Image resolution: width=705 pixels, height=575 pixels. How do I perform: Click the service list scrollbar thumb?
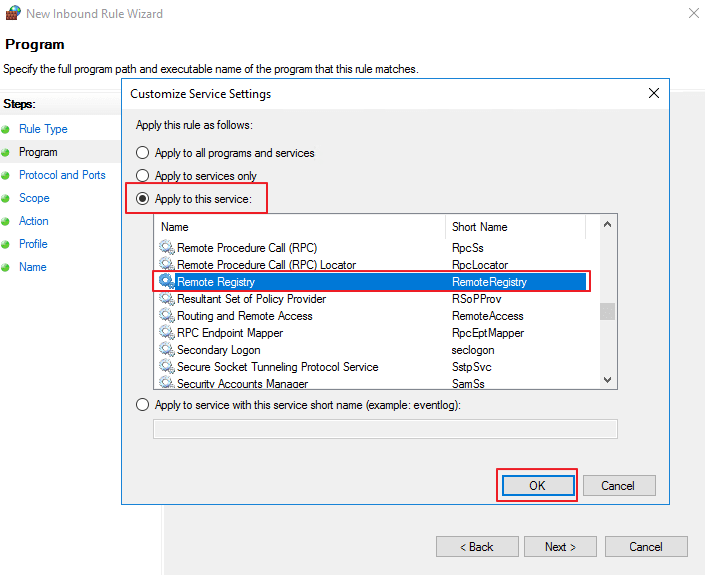click(x=607, y=312)
